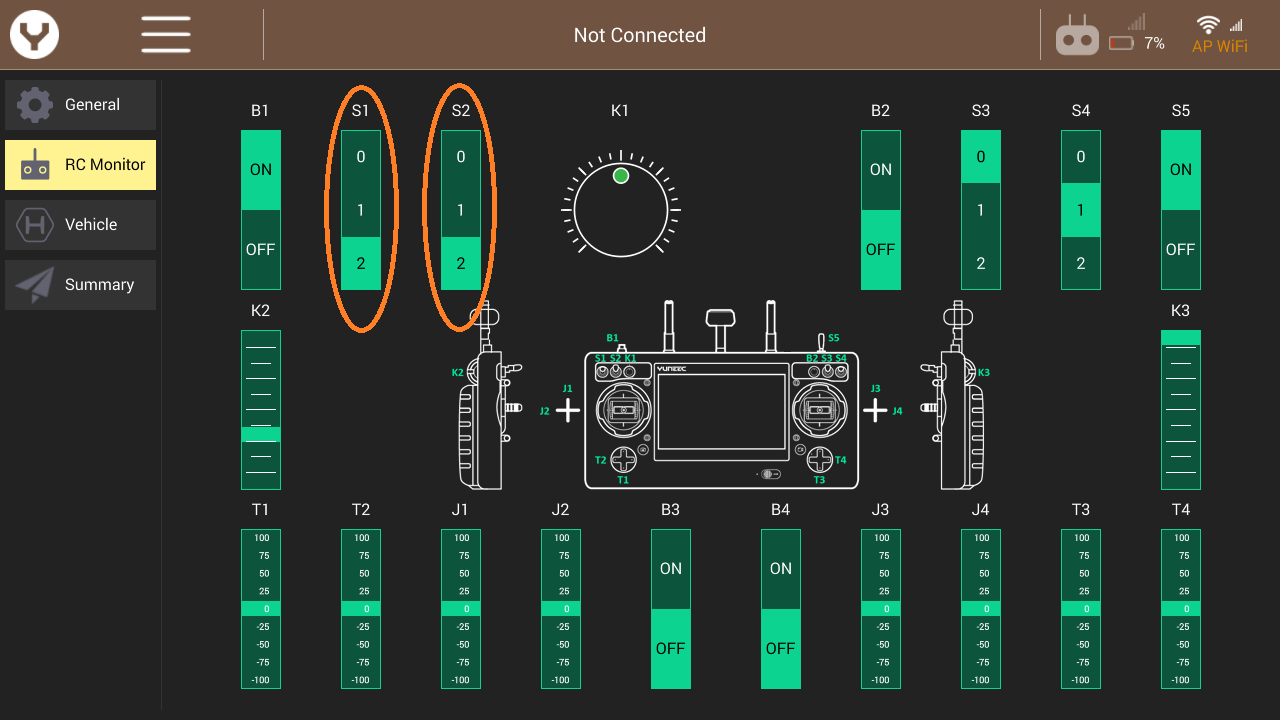Viewport: 1280px width, 720px height.
Task: Click the Not Connected status text
Action: coord(640,35)
